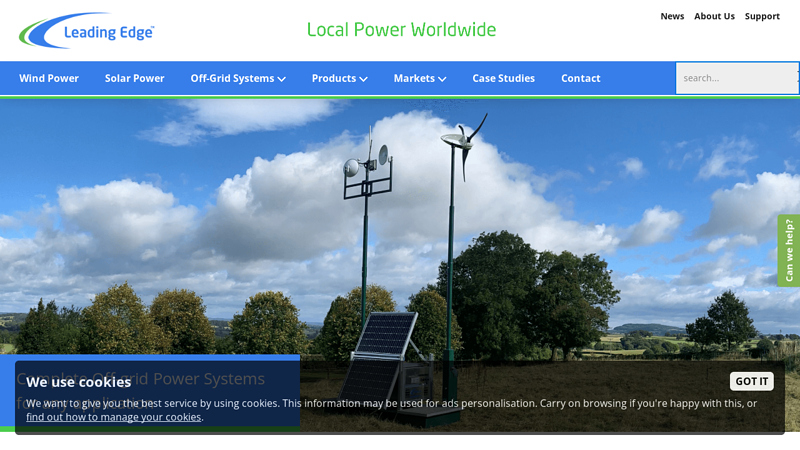The image size is (800, 450).
Task: Dismiss cookies with GOT IT button
Action: point(752,381)
